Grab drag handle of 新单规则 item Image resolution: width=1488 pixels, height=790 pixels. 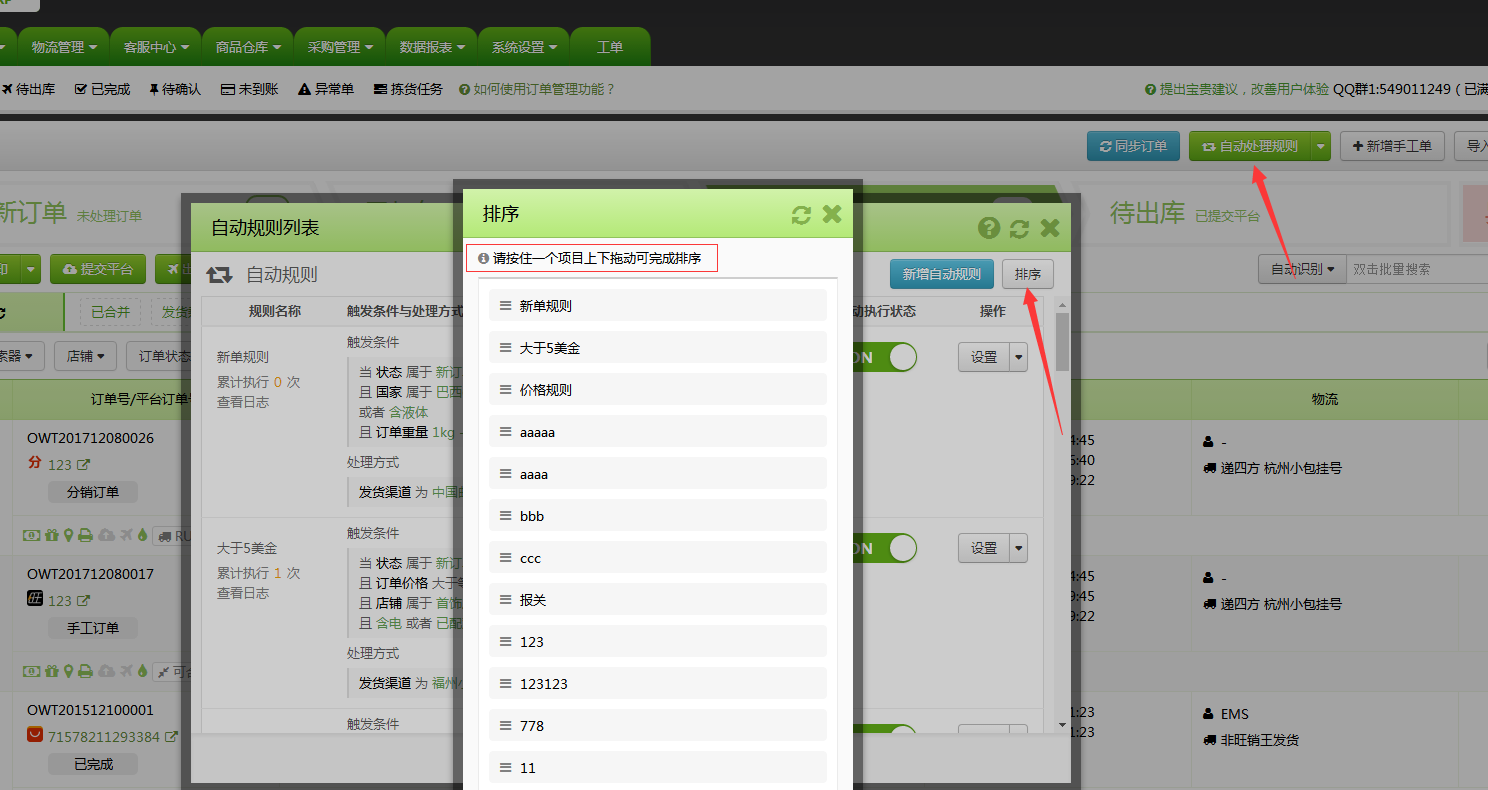(x=506, y=306)
